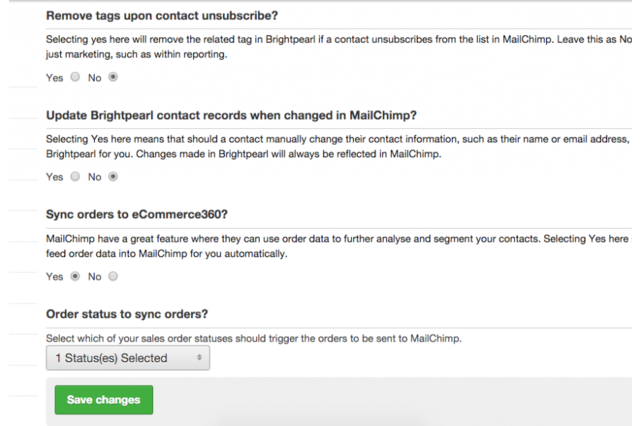This screenshot has width=640, height=426.
Task: Pick No radio for Sync orders to eCommerce360
Action: pos(112,277)
